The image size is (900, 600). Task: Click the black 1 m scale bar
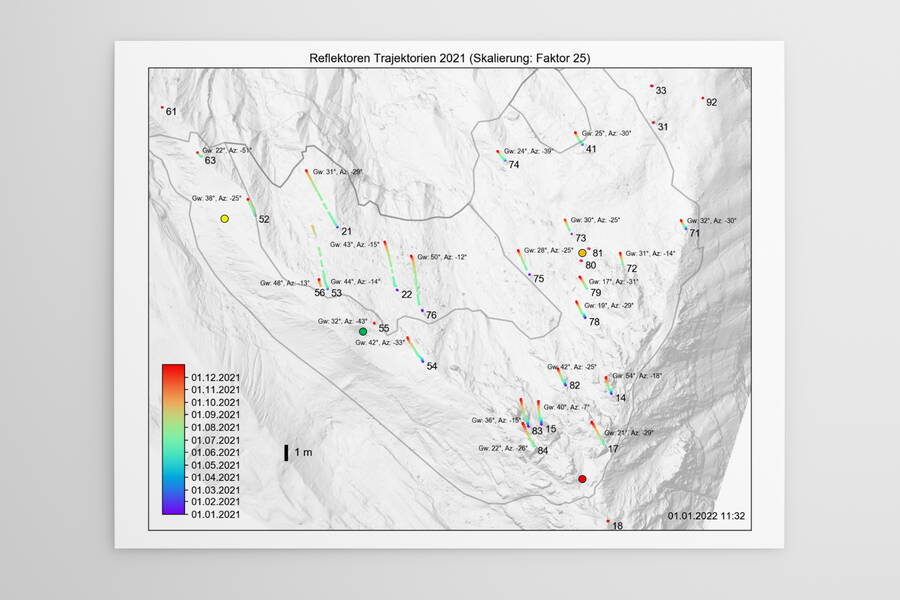tap(287, 453)
